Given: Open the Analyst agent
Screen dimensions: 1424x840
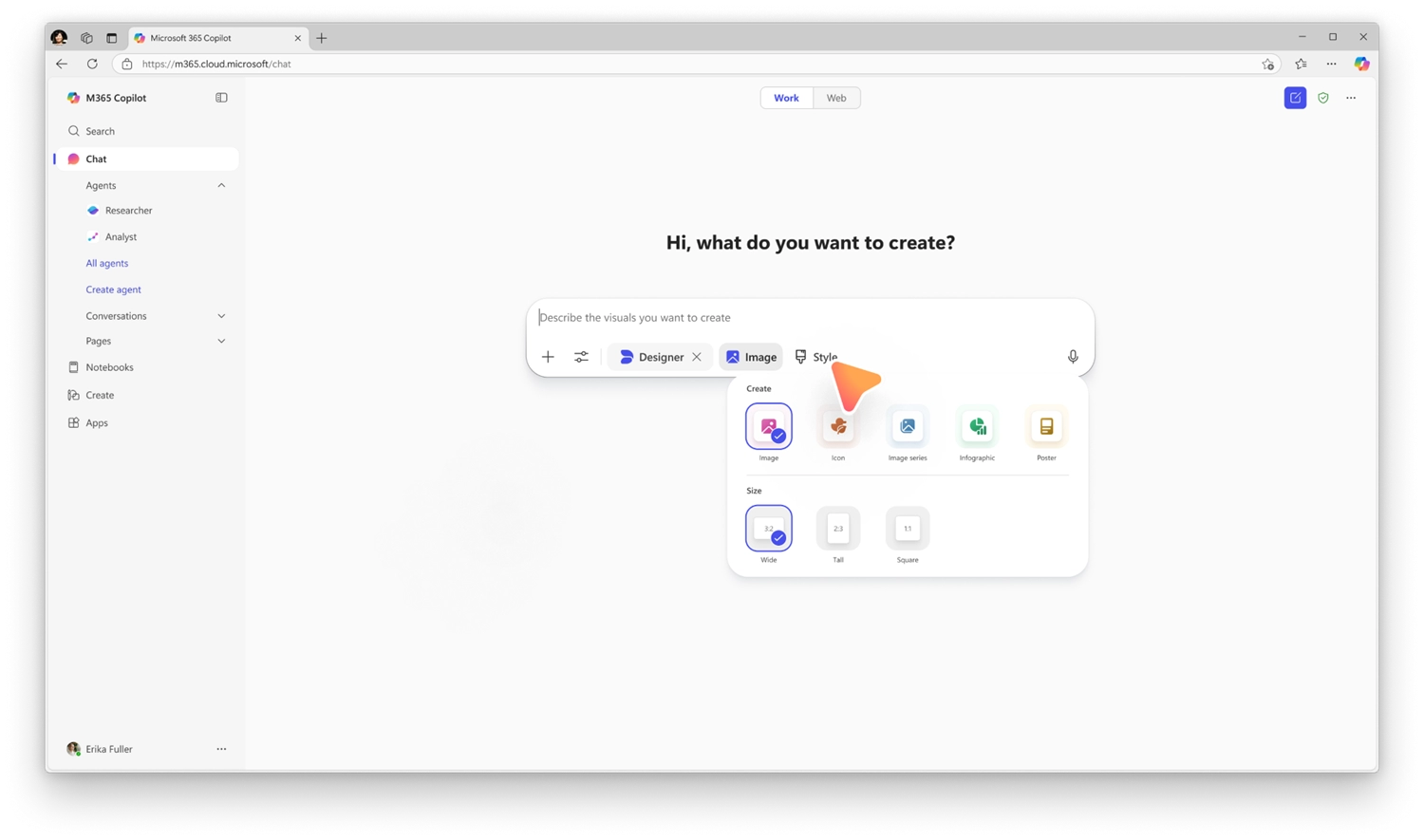Looking at the screenshot, I should (121, 236).
